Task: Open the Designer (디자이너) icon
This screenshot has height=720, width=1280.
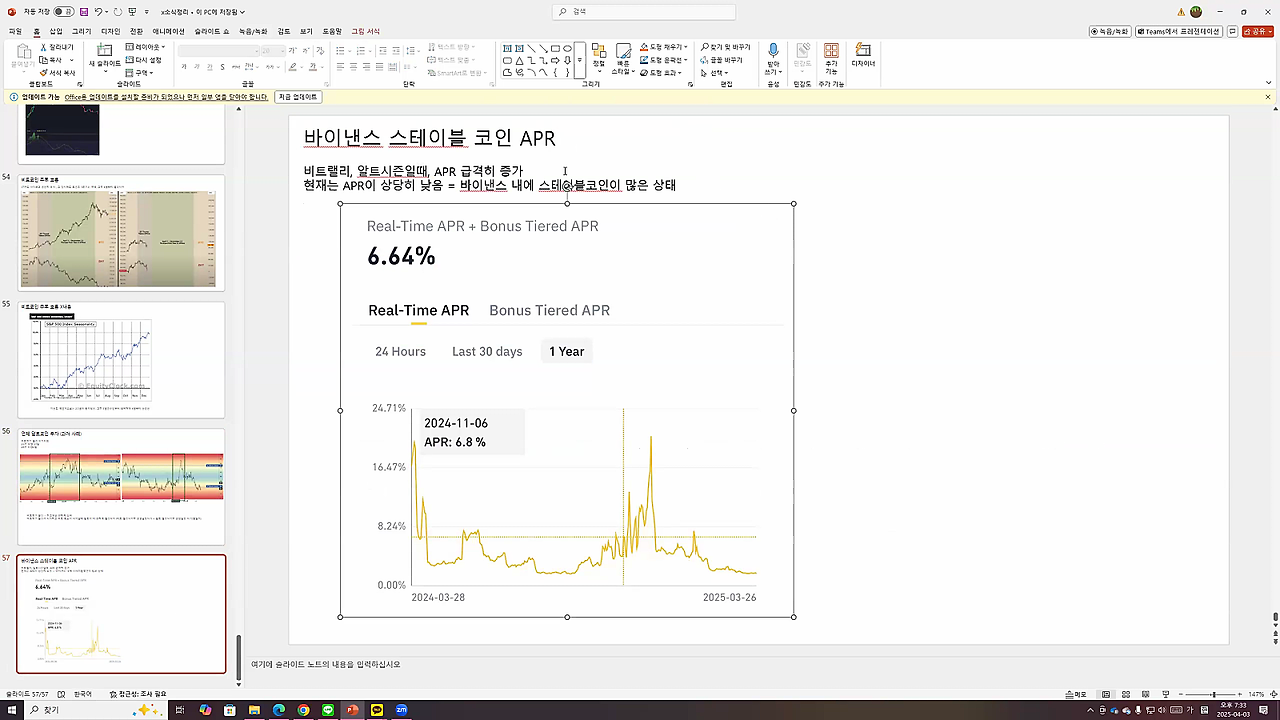Action: click(863, 50)
